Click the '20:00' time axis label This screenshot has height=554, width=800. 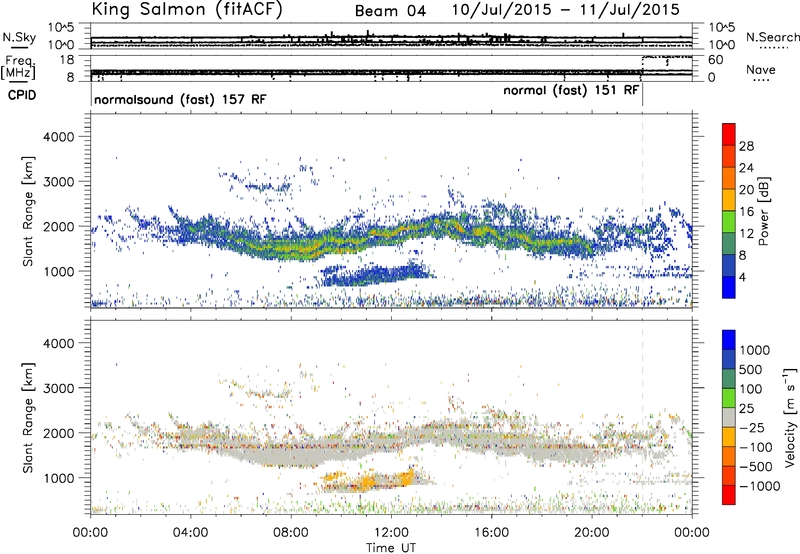tap(592, 533)
